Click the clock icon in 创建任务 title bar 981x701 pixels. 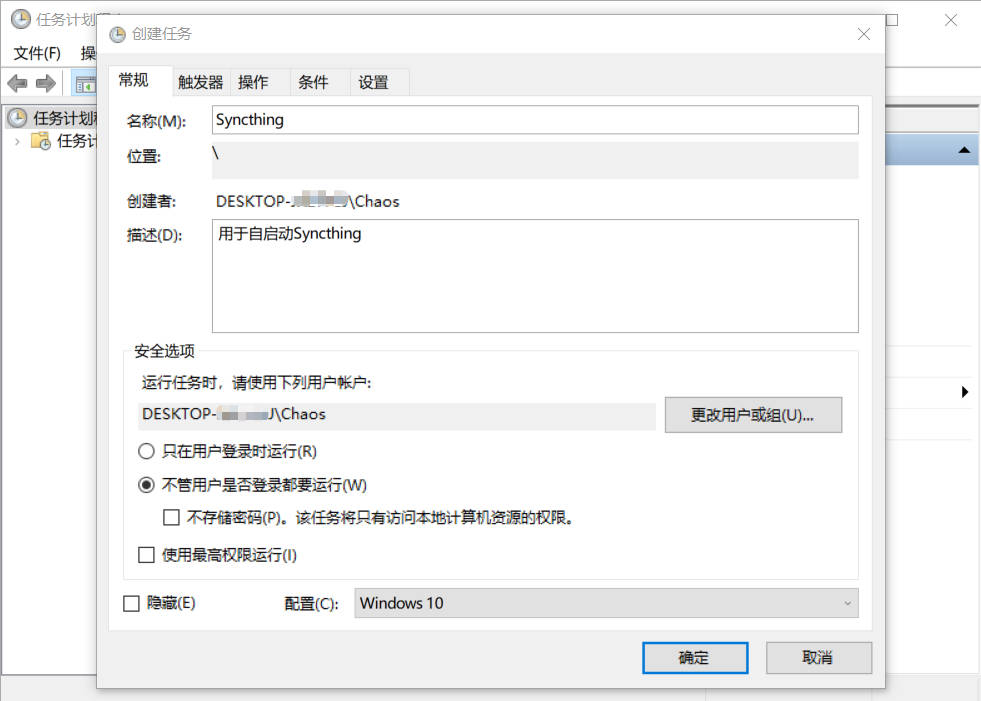coord(117,34)
